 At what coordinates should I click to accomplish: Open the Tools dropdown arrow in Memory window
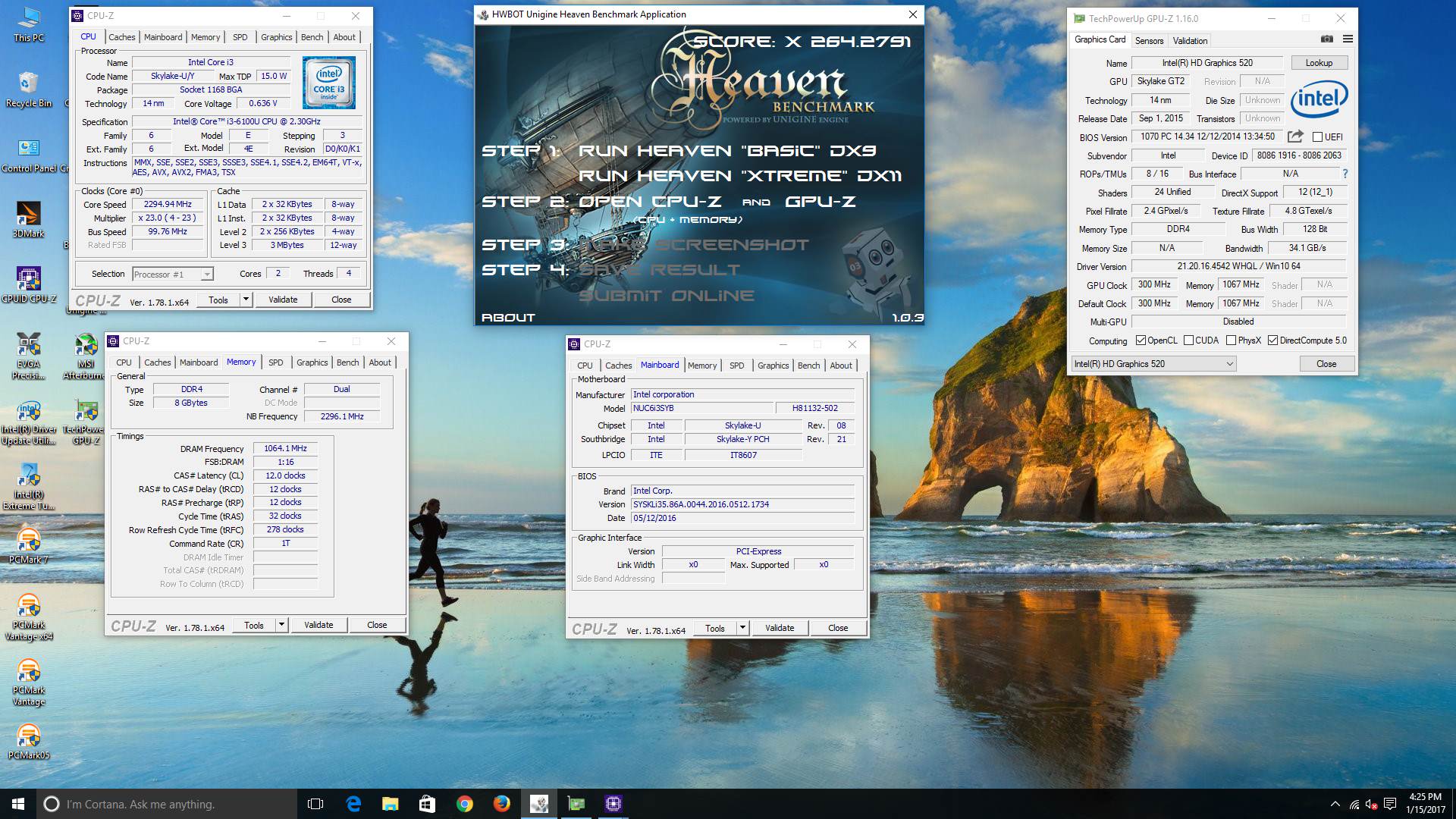281,625
